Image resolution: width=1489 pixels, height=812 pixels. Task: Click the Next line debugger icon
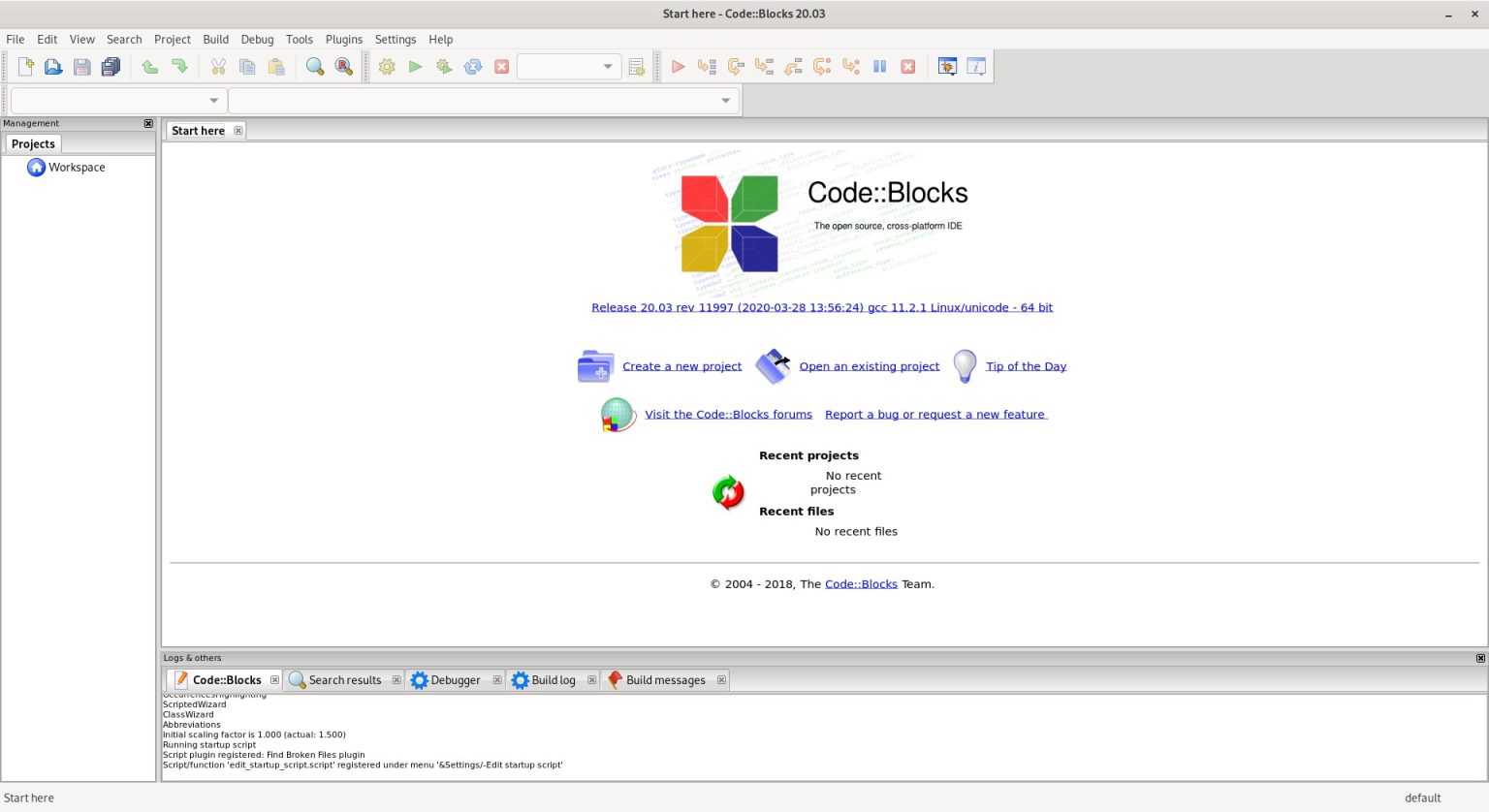736,67
